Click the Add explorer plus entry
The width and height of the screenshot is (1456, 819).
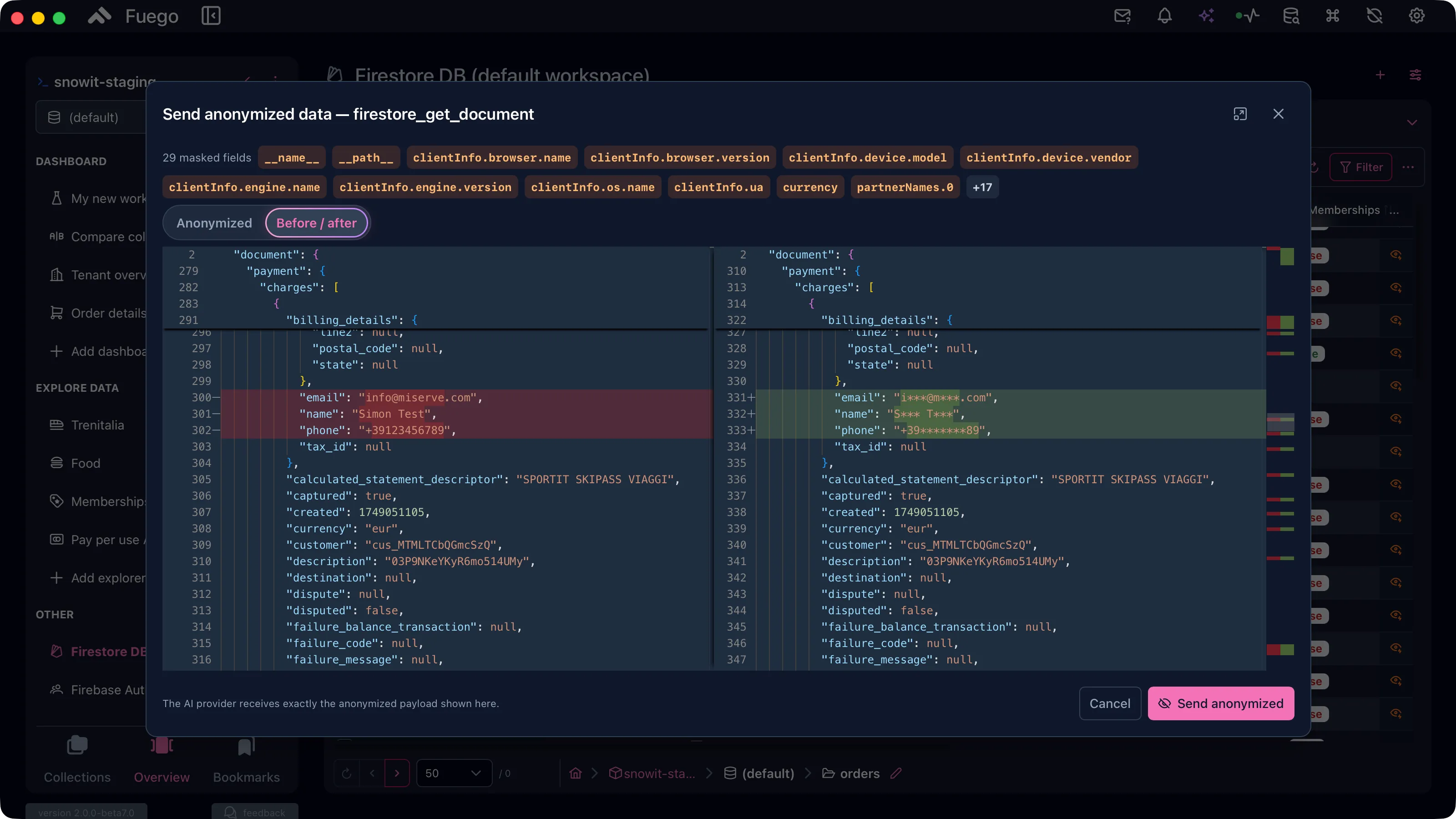97,578
